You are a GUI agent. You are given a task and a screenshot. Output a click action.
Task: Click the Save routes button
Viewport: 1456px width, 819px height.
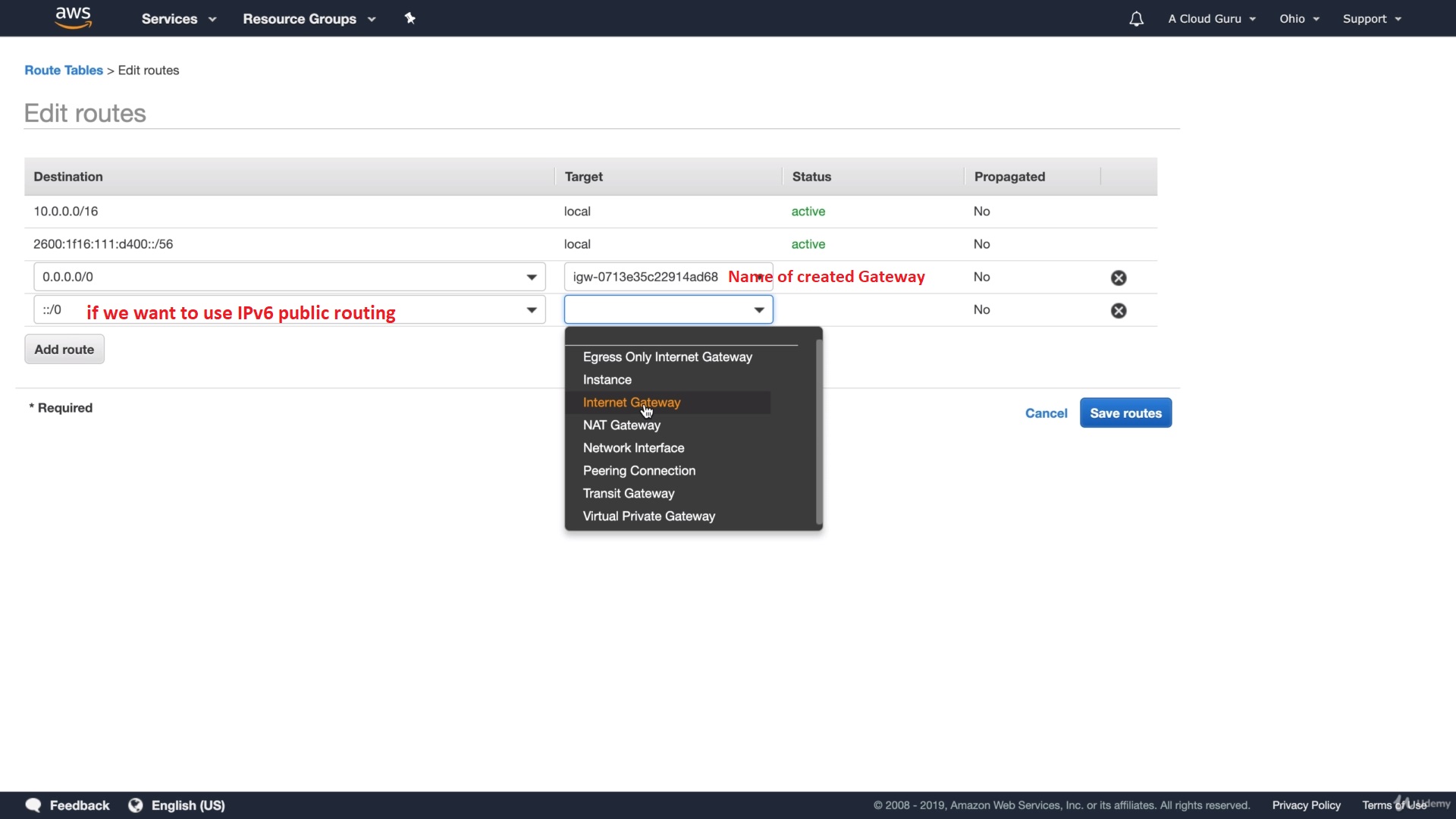(1125, 413)
